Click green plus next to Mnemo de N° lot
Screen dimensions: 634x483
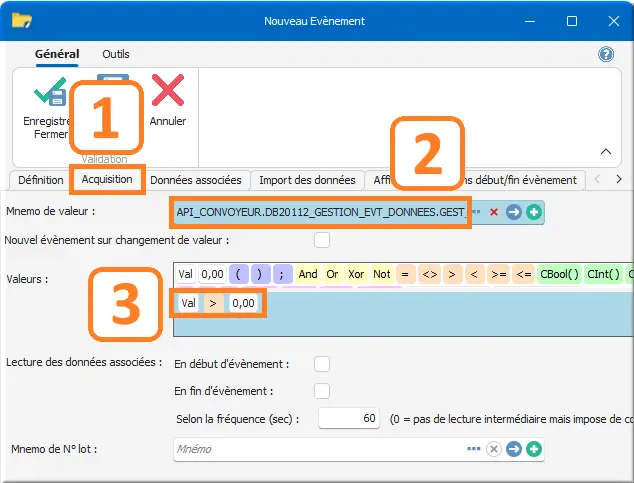[534, 449]
